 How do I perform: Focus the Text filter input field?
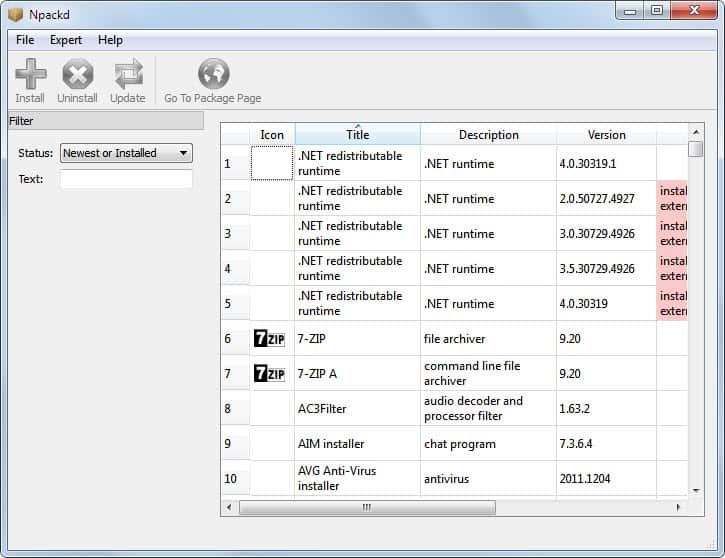tap(126, 179)
